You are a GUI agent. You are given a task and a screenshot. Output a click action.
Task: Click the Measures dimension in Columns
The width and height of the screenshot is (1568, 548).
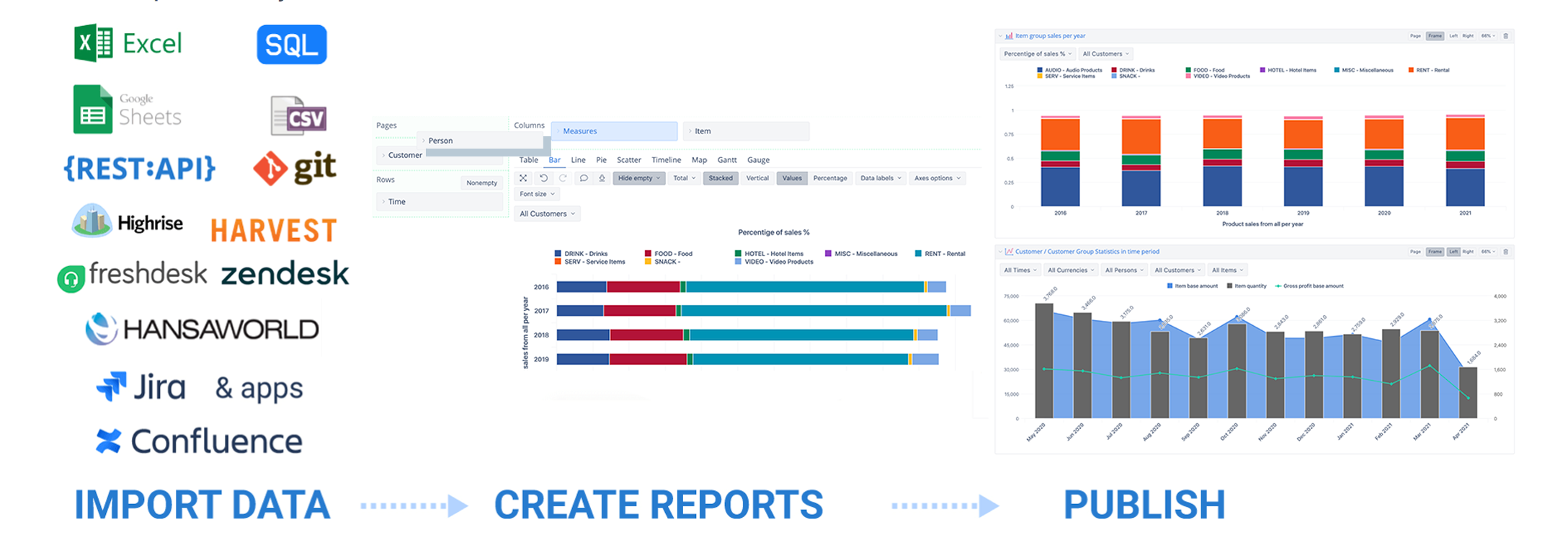[614, 131]
